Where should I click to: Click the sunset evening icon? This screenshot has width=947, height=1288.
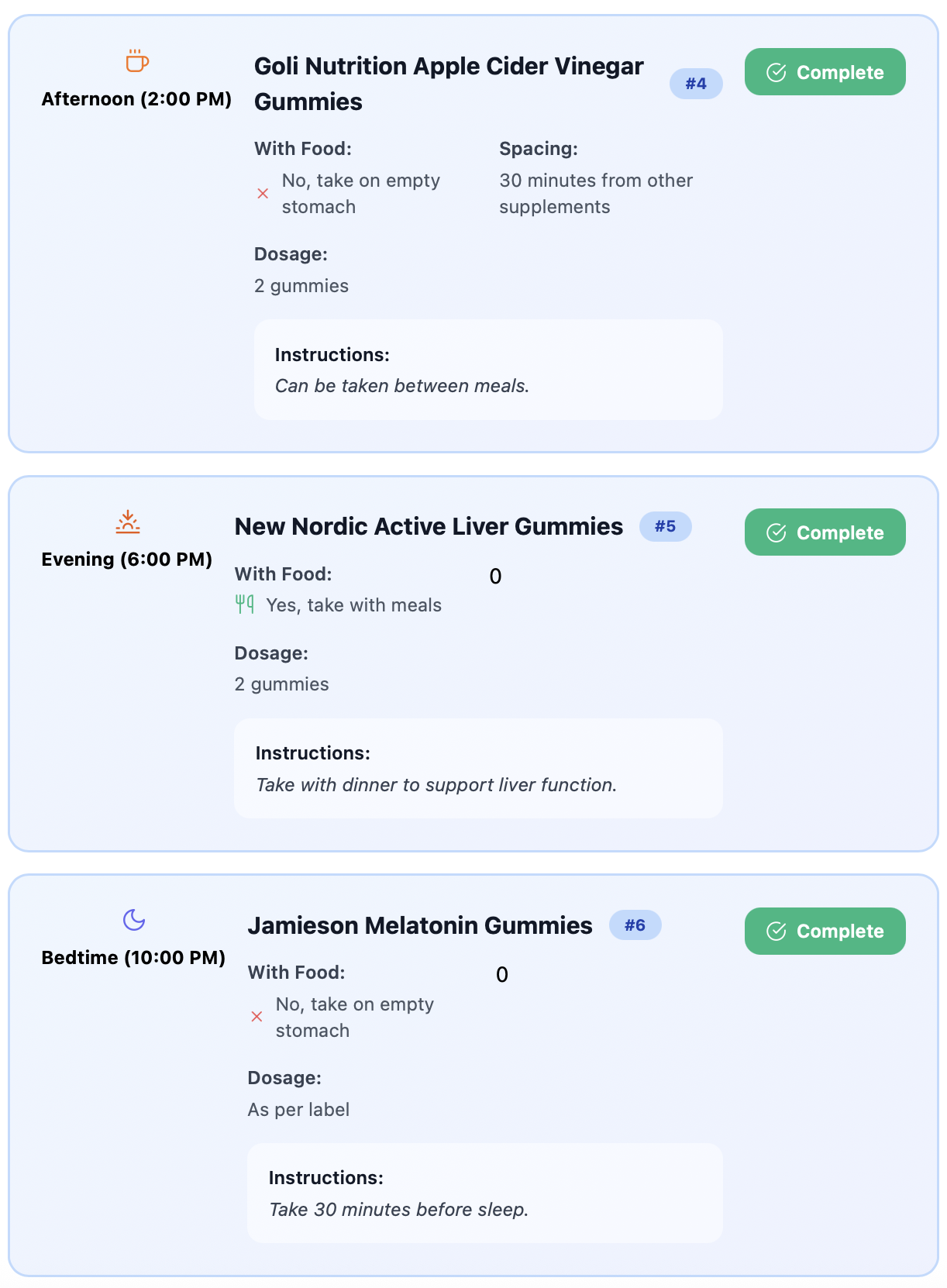click(128, 522)
